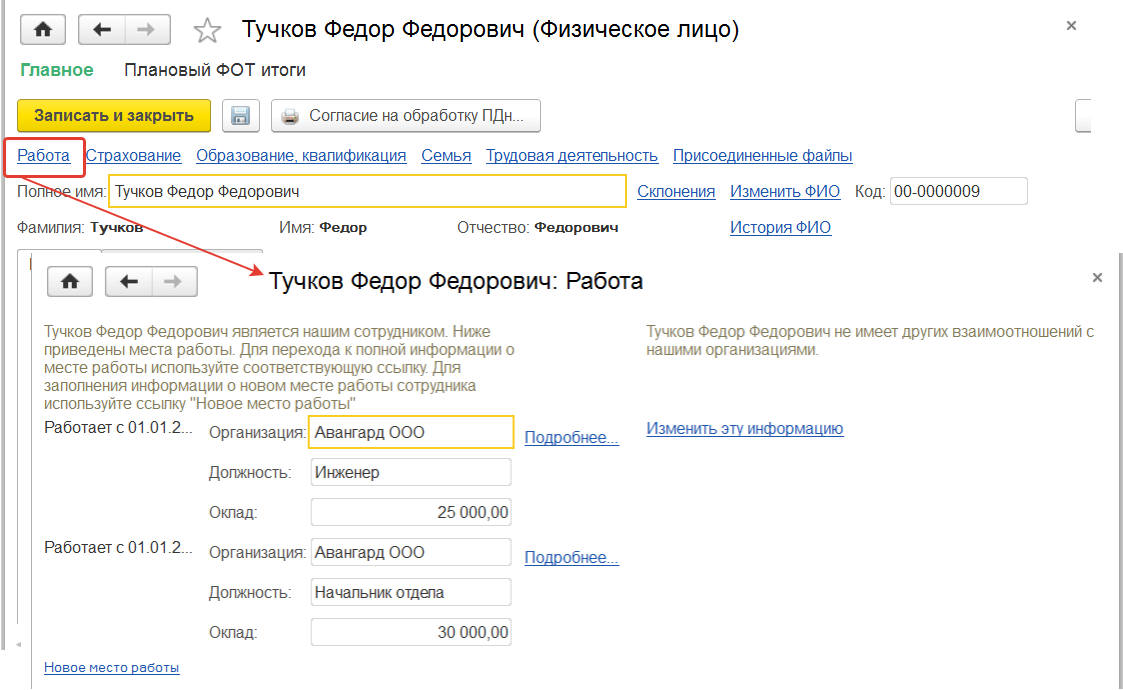Click the Новое место работы link
This screenshot has width=1123, height=690.
pos(111,667)
